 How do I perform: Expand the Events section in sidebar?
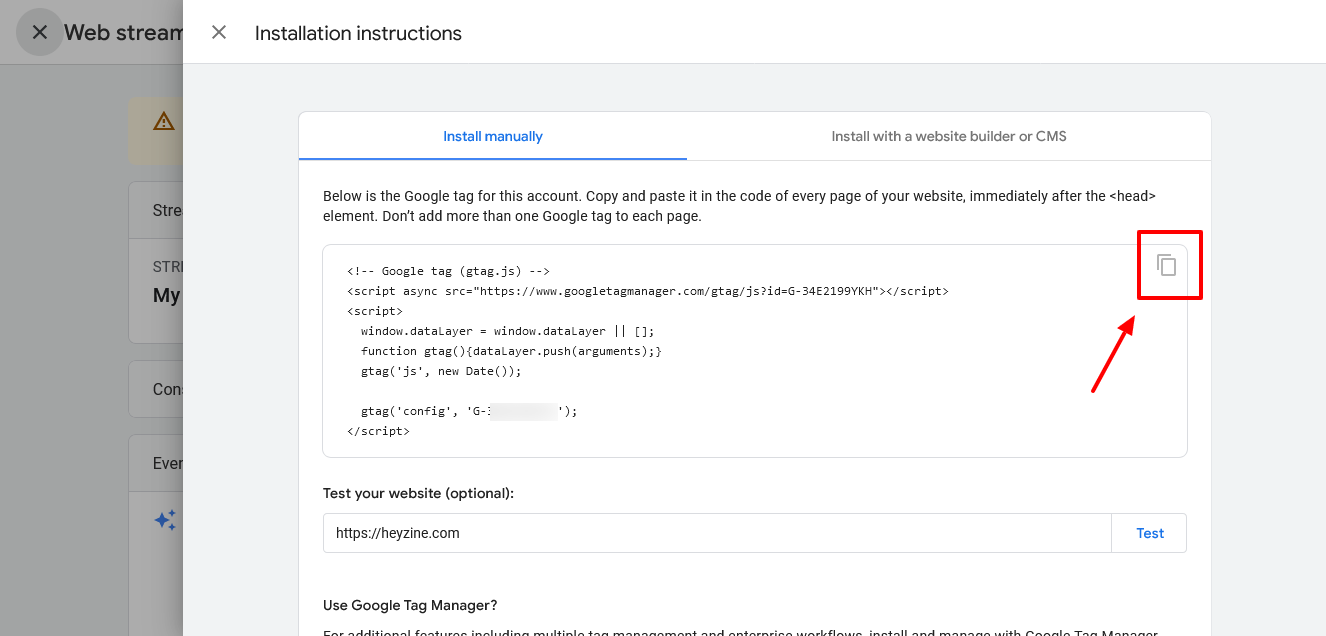pos(166,462)
